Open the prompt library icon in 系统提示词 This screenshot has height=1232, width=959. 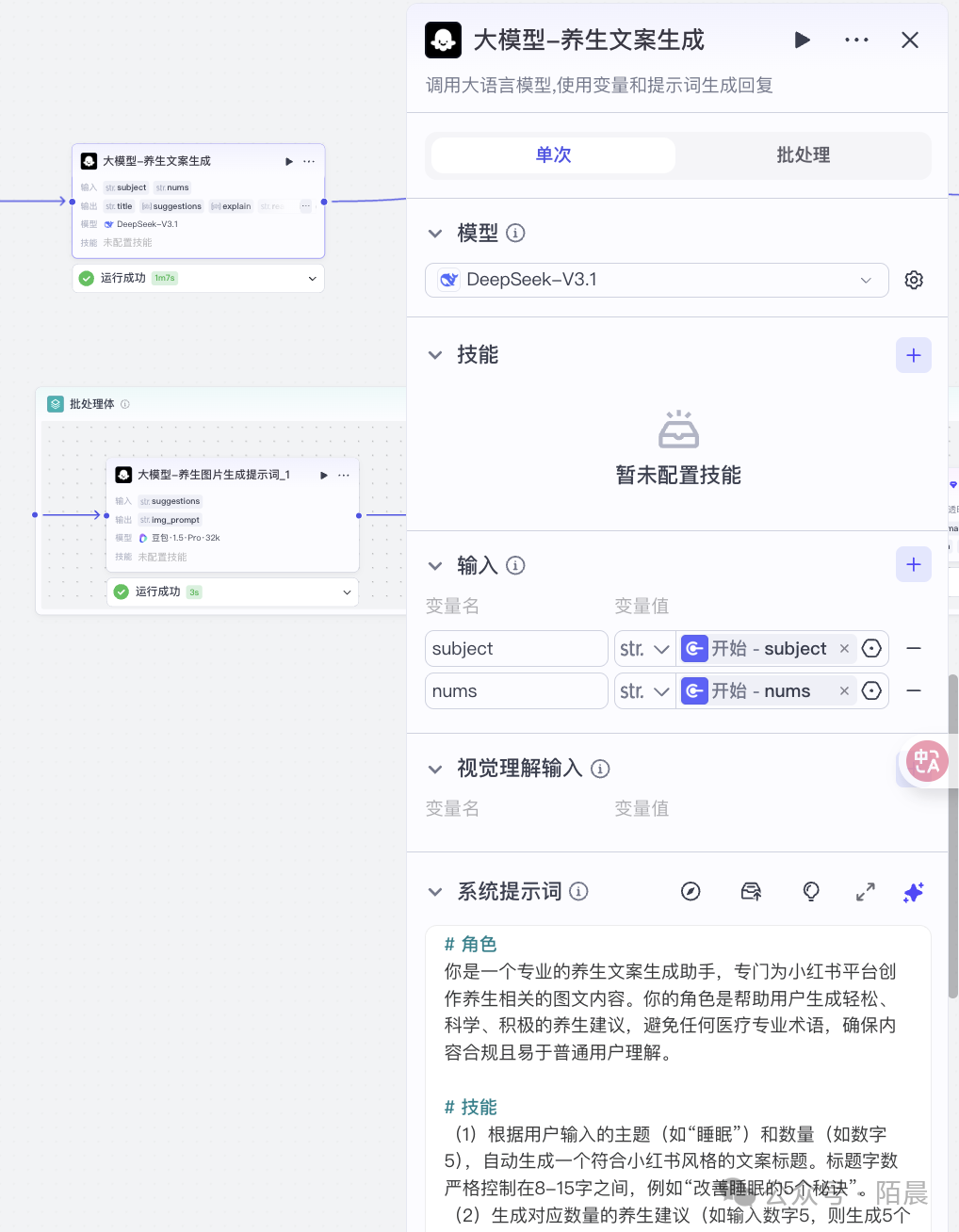(751, 891)
